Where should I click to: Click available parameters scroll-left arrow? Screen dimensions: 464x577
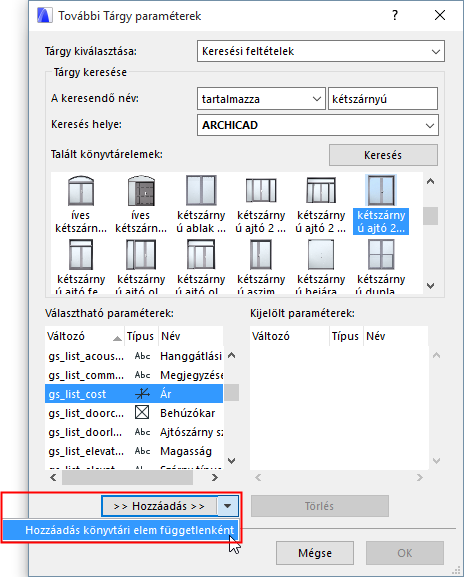(53, 478)
